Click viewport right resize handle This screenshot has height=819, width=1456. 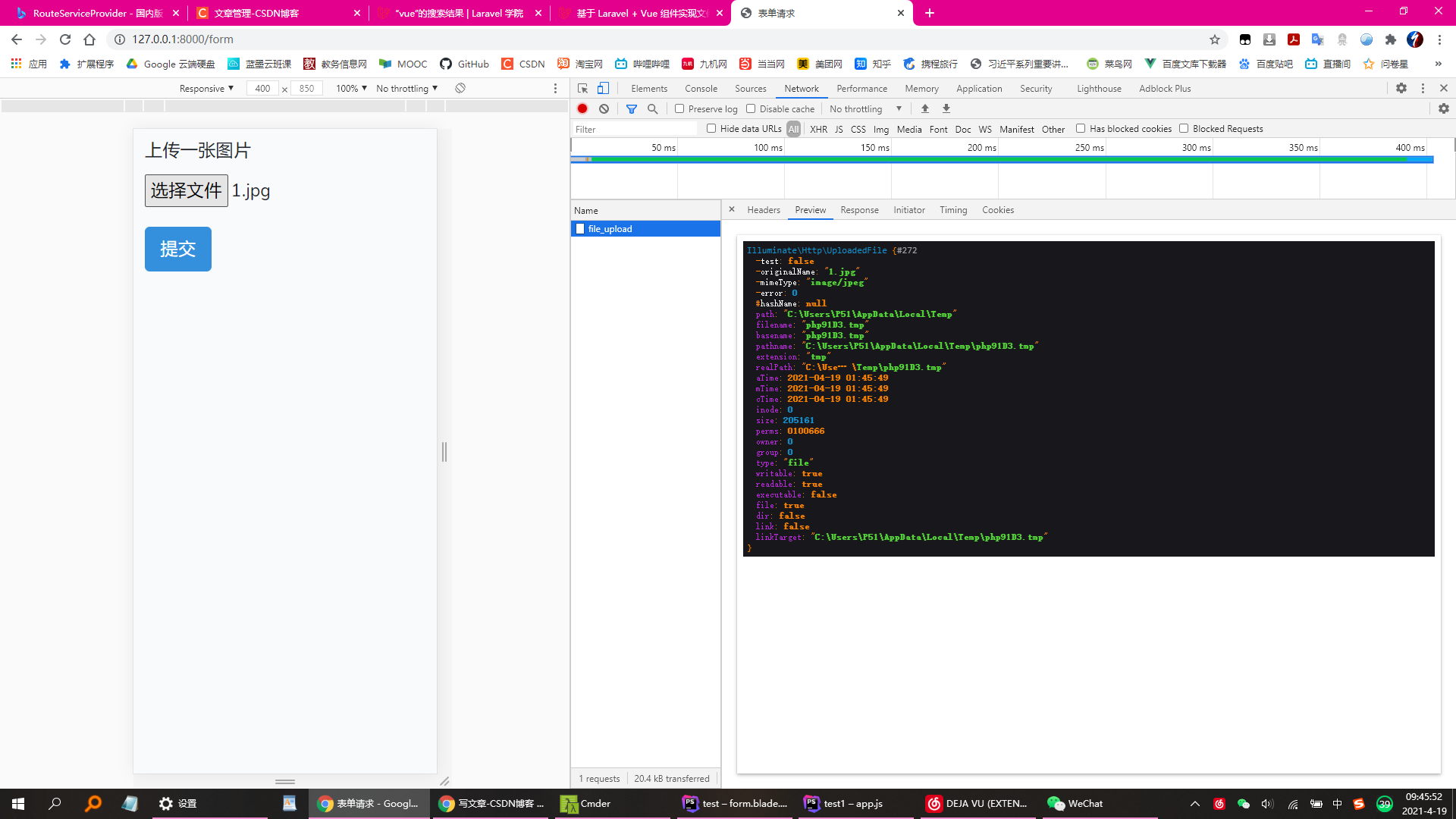point(444,452)
